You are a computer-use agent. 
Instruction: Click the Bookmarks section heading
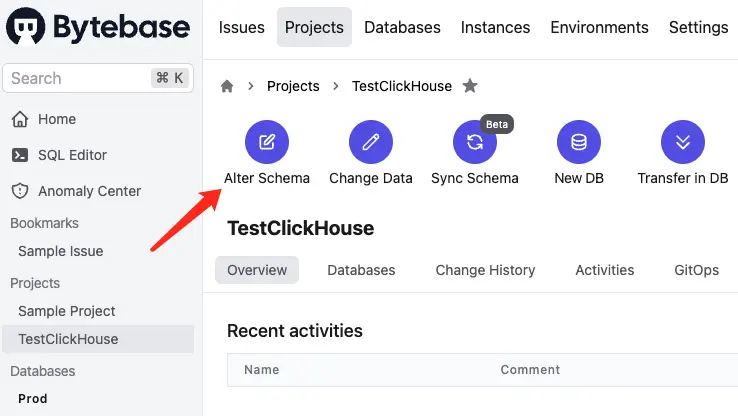[45, 223]
